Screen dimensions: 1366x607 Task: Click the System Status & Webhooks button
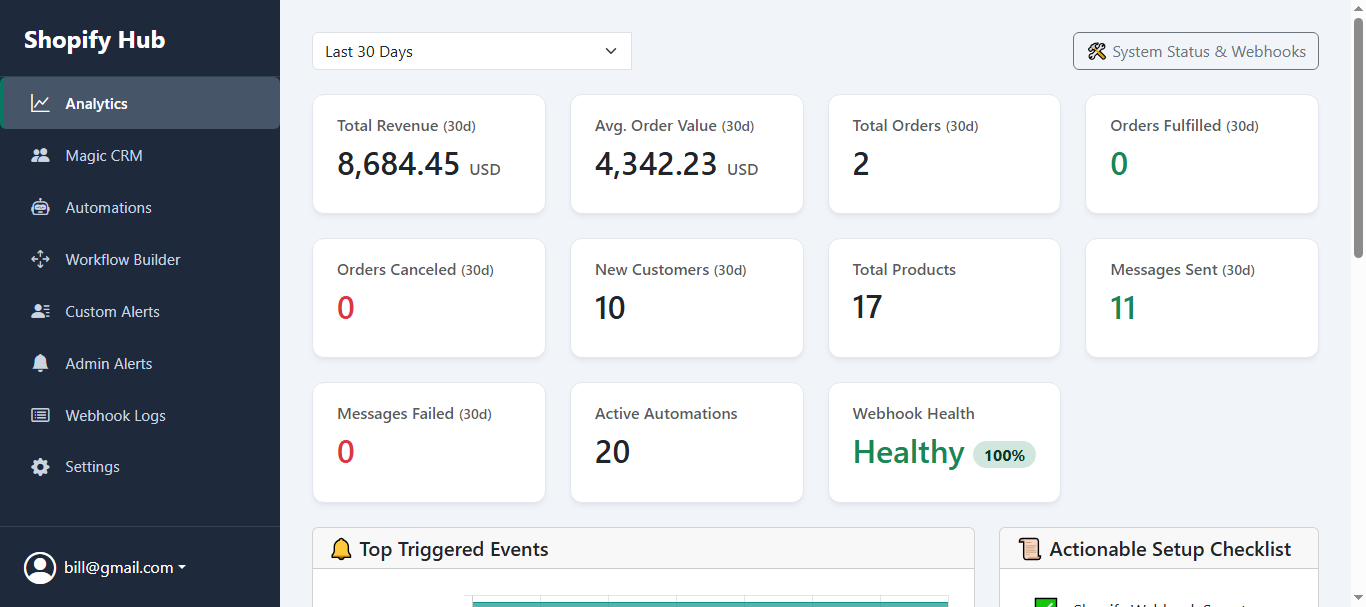1195,51
